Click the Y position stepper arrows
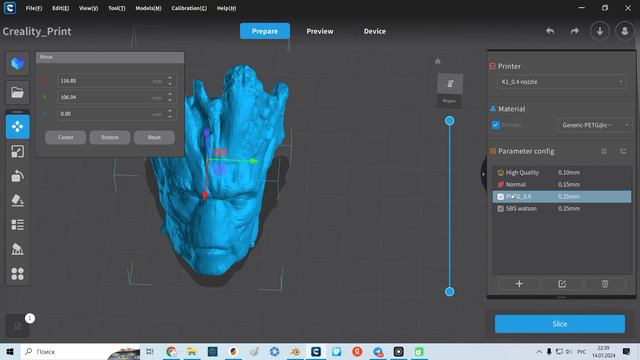640x360 pixels. [170, 97]
